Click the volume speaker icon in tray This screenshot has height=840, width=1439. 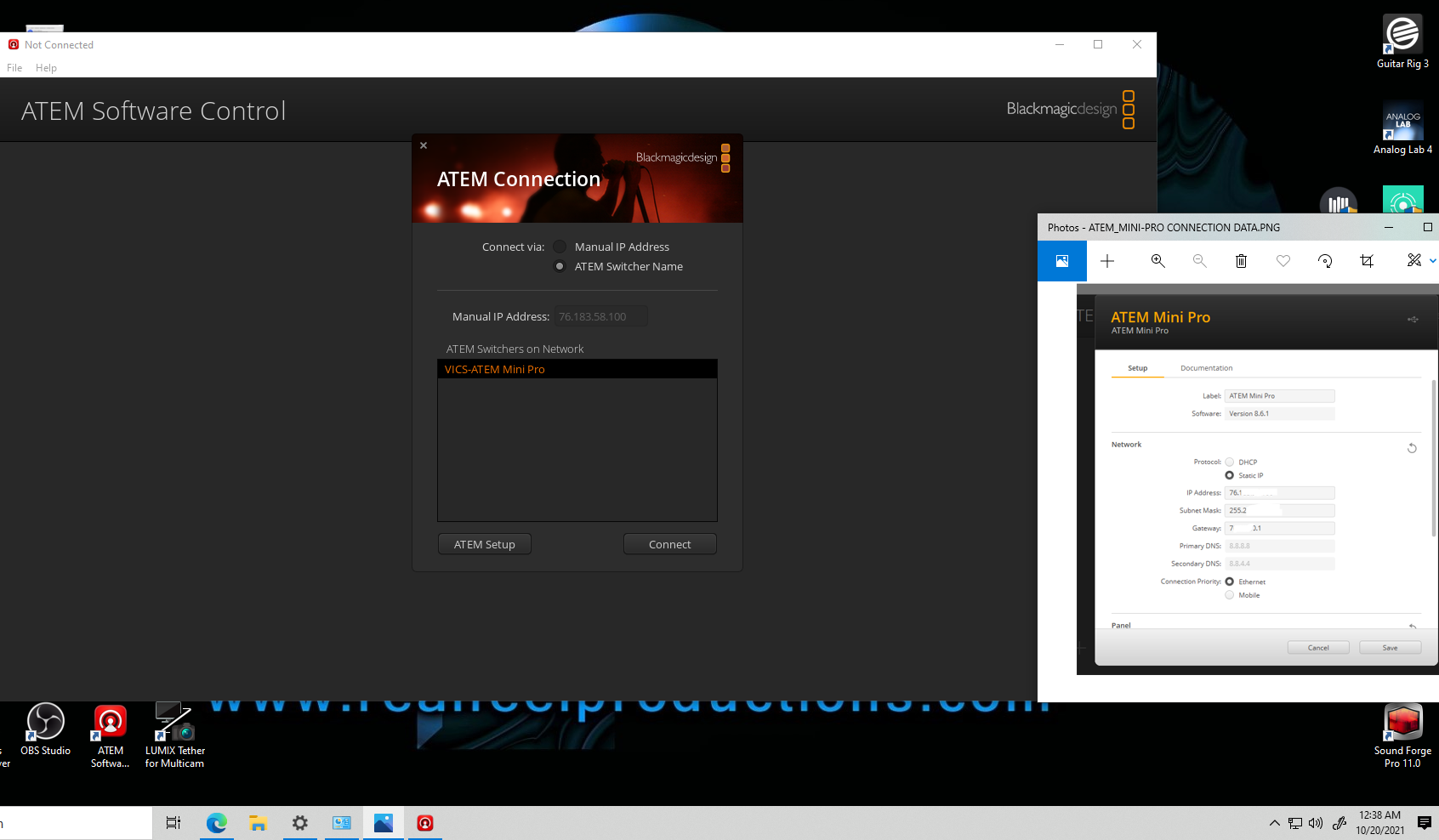click(x=1316, y=823)
